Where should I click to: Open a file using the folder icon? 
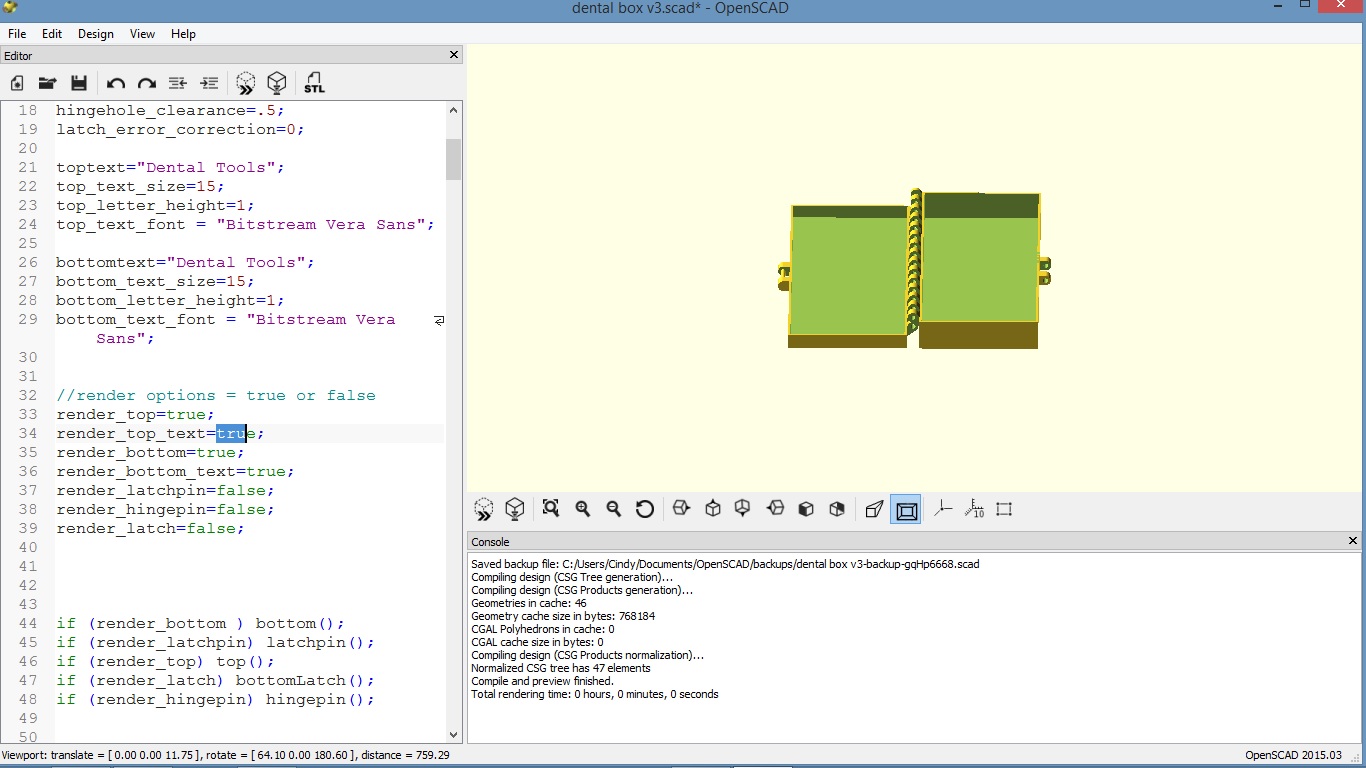[x=47, y=83]
